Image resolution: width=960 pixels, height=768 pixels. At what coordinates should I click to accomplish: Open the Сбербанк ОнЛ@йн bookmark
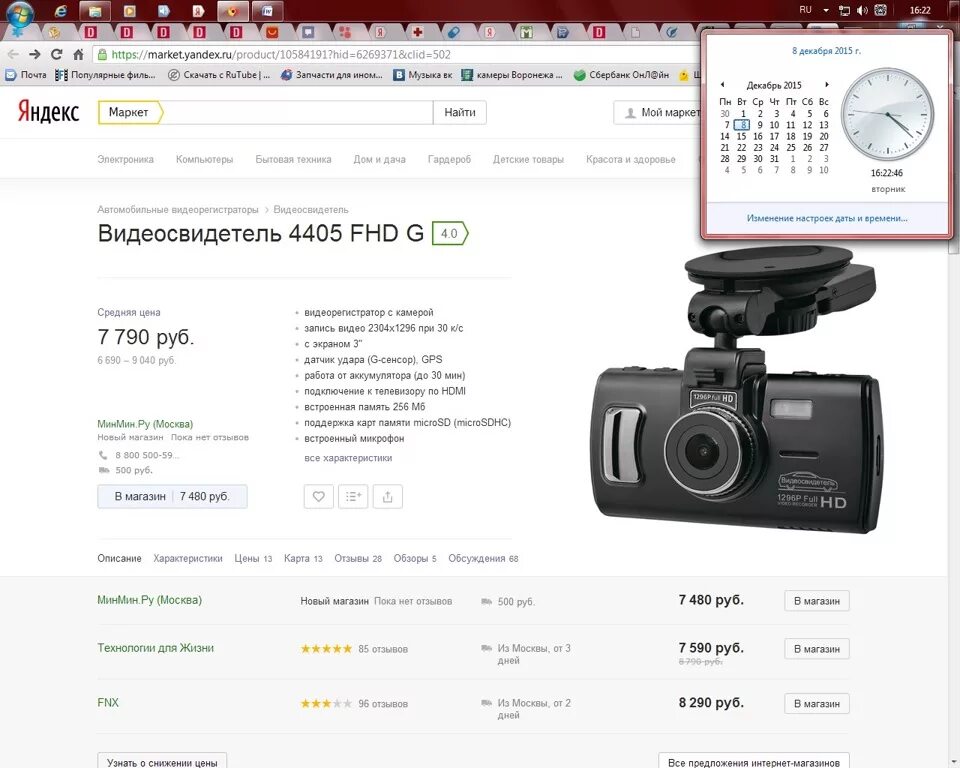621,75
